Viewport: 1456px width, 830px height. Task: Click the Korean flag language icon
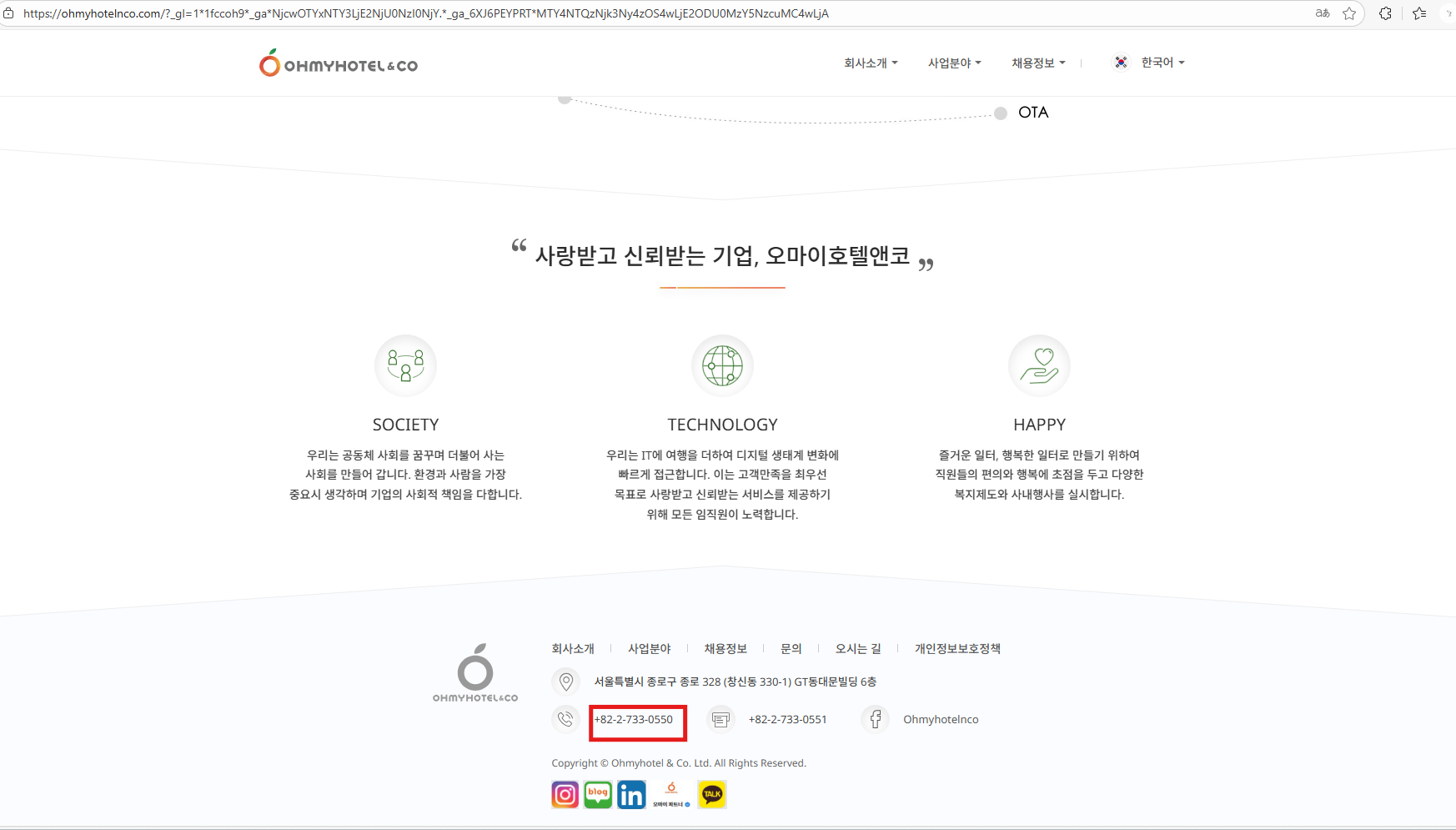1122,63
